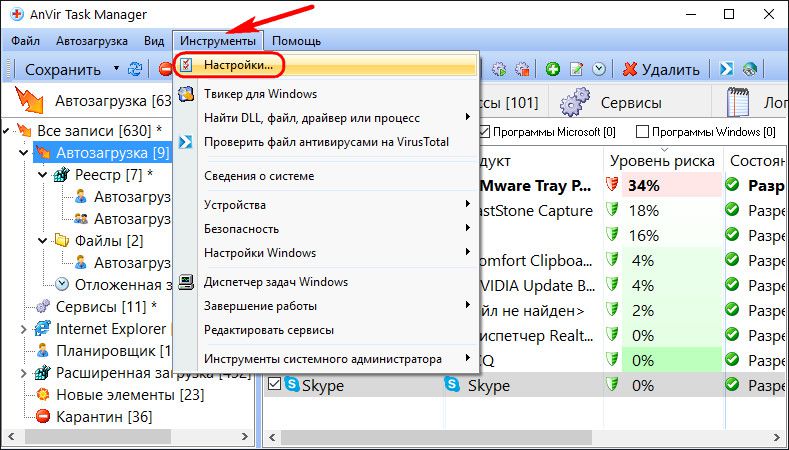
Task: Click the Твикер для Windows menu icon
Action: (185, 94)
